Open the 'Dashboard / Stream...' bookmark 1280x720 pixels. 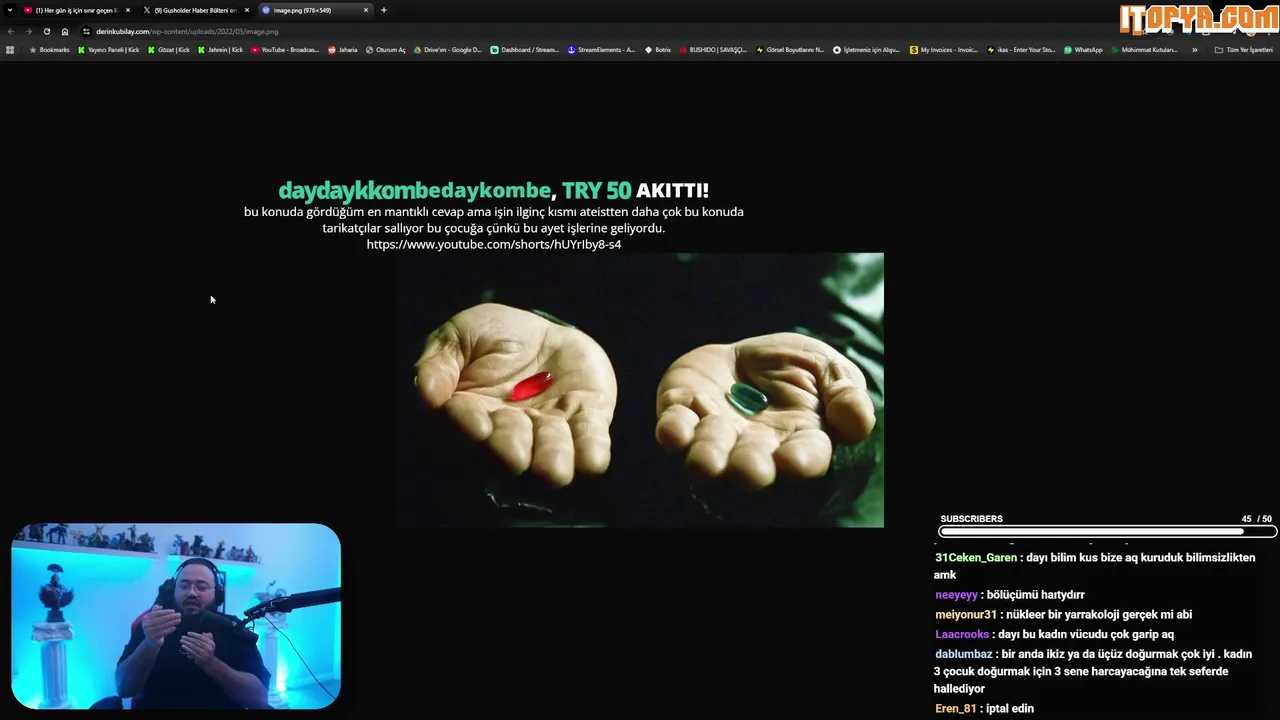(x=525, y=49)
